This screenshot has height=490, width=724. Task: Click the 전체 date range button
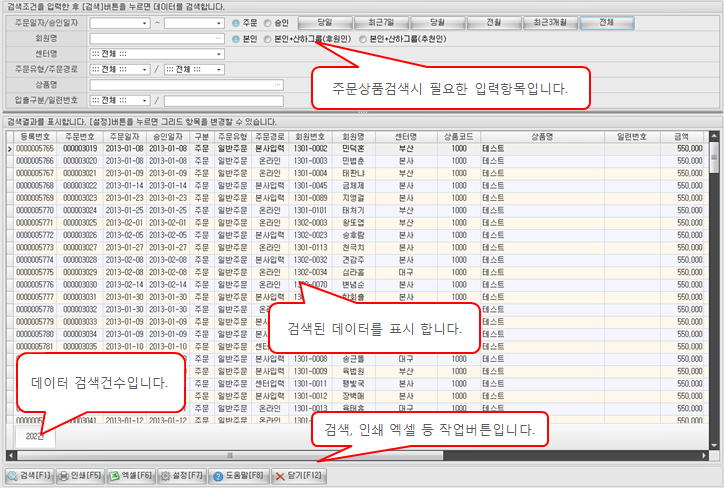tap(607, 23)
